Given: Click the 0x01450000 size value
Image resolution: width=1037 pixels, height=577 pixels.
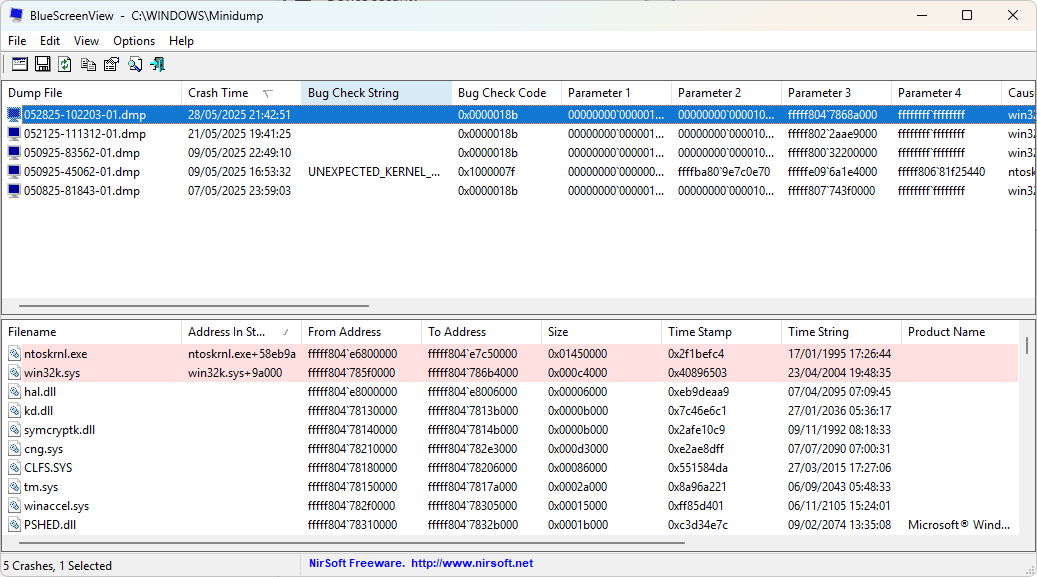Looking at the screenshot, I should click(577, 354).
